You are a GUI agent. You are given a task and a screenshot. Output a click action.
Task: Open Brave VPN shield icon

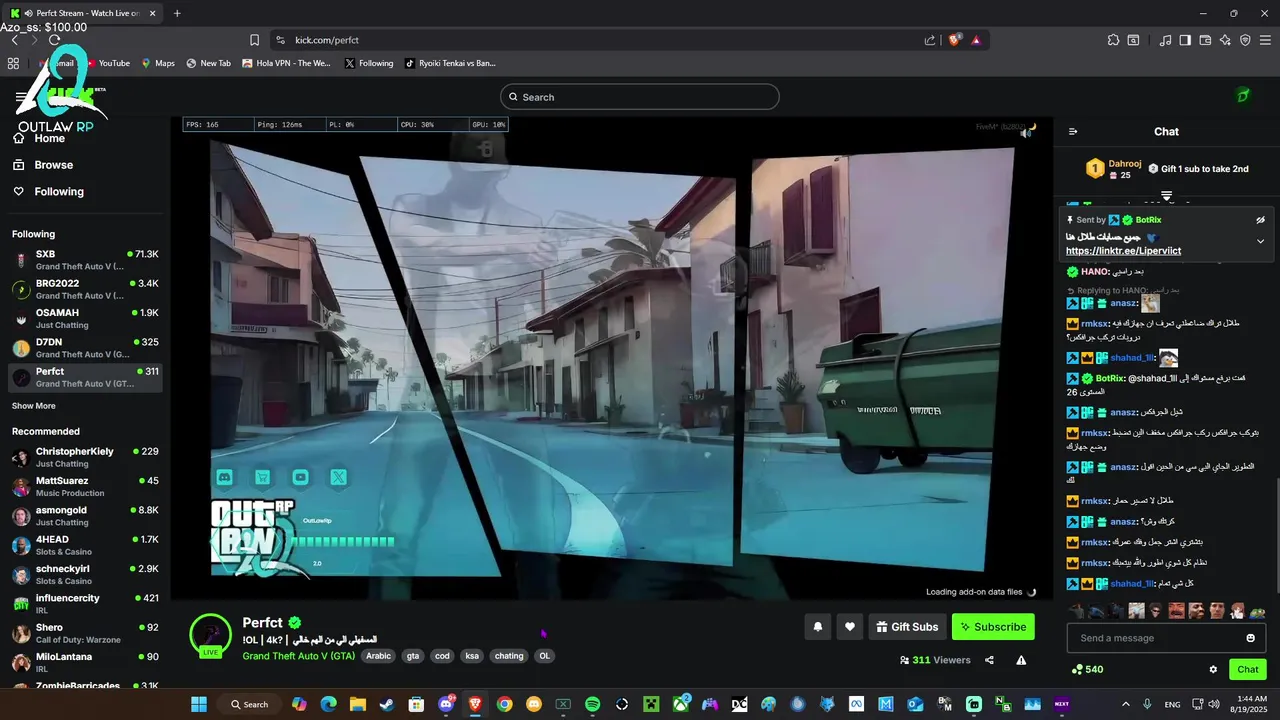[x=1245, y=40]
